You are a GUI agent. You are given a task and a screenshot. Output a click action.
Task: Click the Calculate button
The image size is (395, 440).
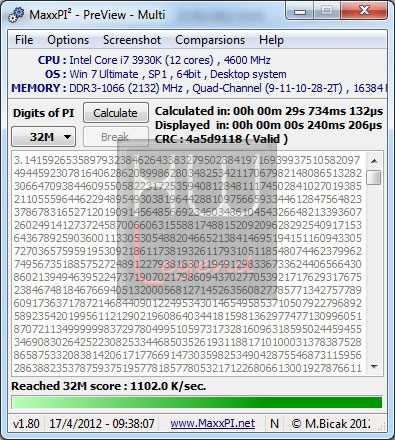[116, 113]
